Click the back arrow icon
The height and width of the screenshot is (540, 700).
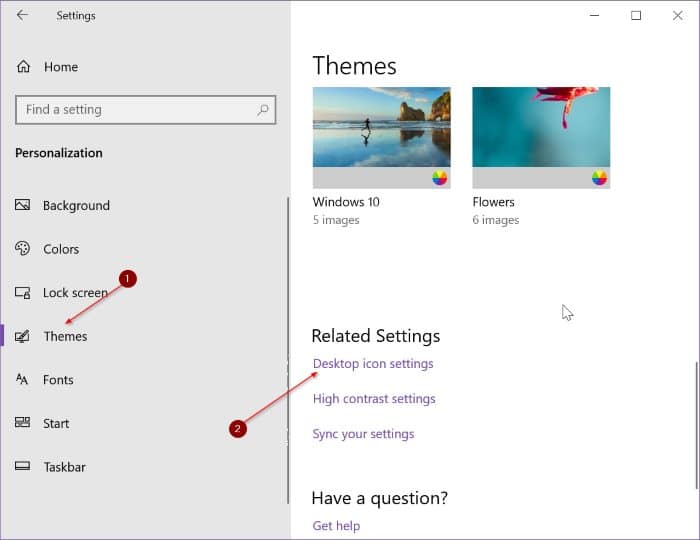pyautogui.click(x=22, y=15)
